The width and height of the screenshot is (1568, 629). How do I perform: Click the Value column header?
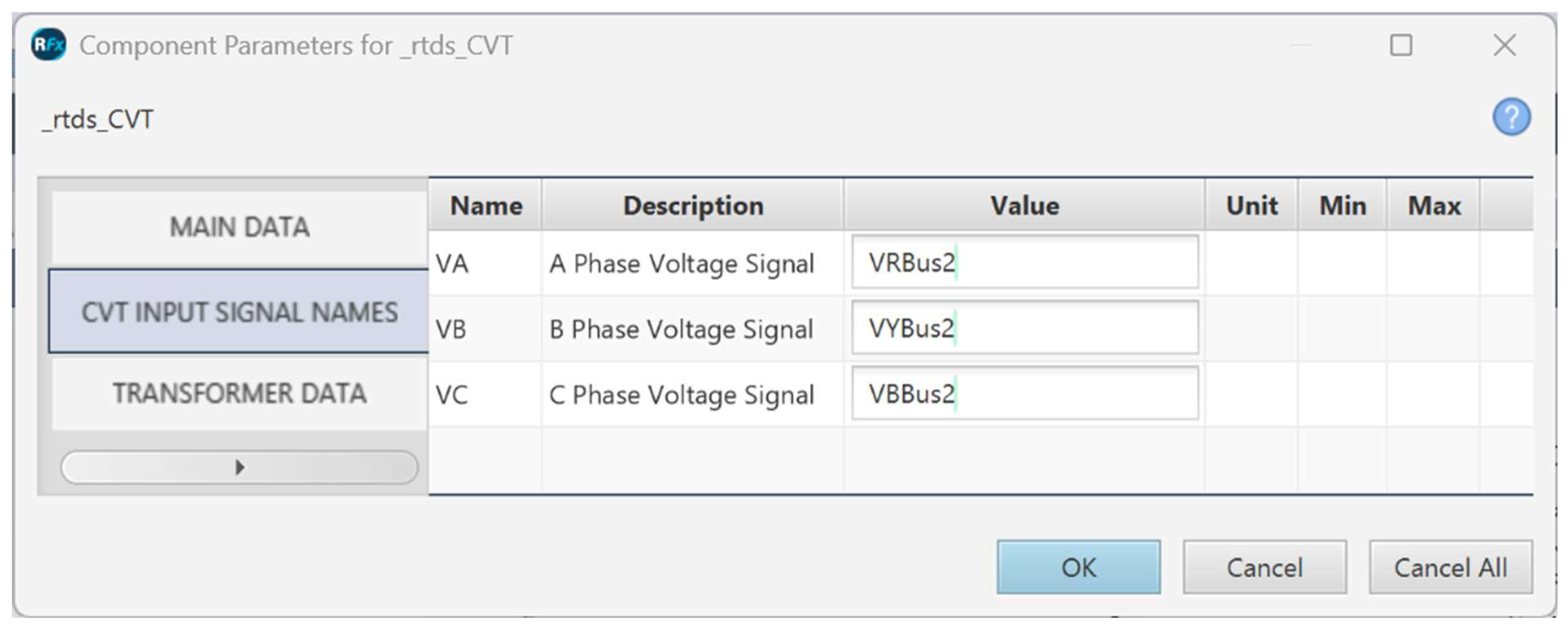click(1024, 205)
